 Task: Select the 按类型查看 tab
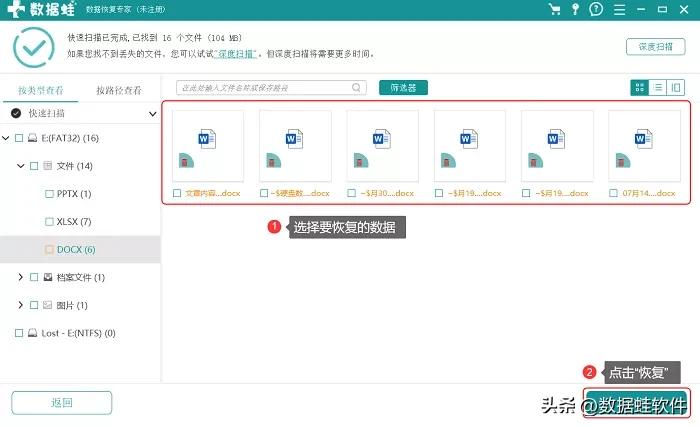(43, 89)
